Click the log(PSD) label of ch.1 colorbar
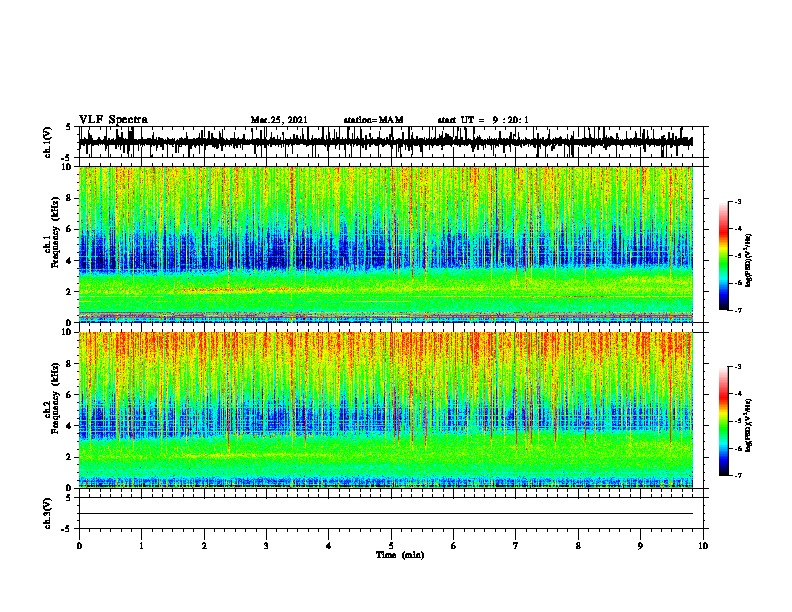This screenshot has width=792, height=612. point(748,260)
